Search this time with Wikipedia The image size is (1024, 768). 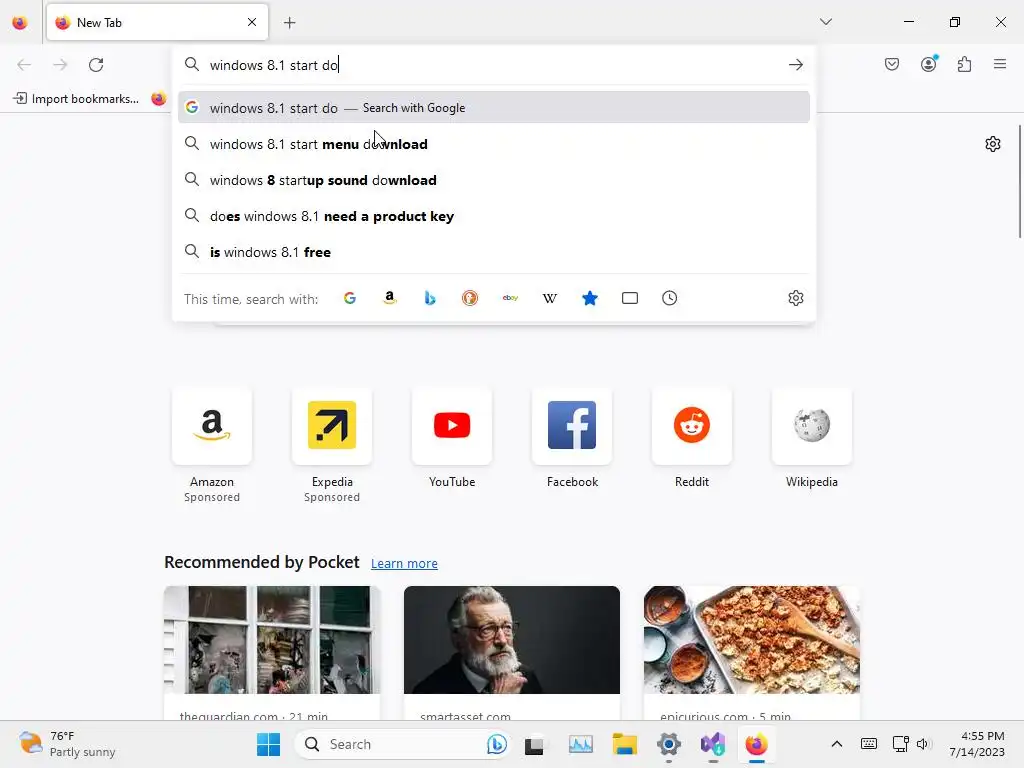550,298
